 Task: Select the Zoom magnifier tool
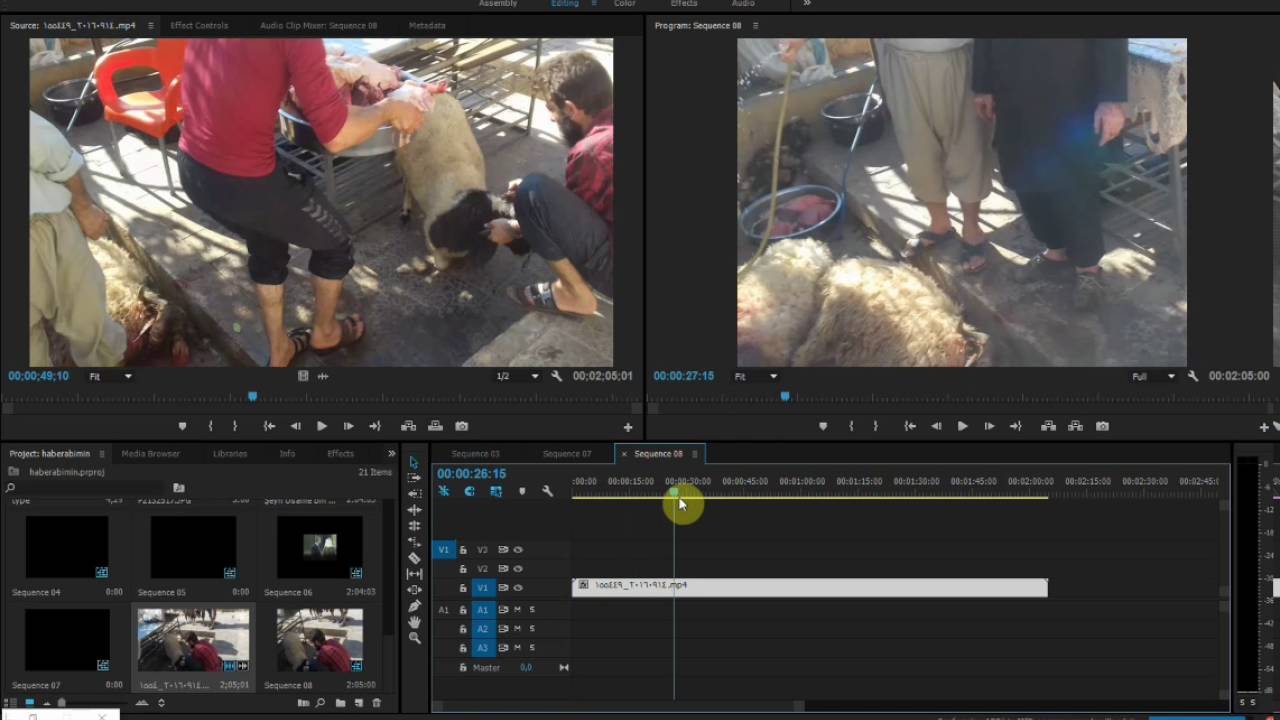(x=414, y=638)
